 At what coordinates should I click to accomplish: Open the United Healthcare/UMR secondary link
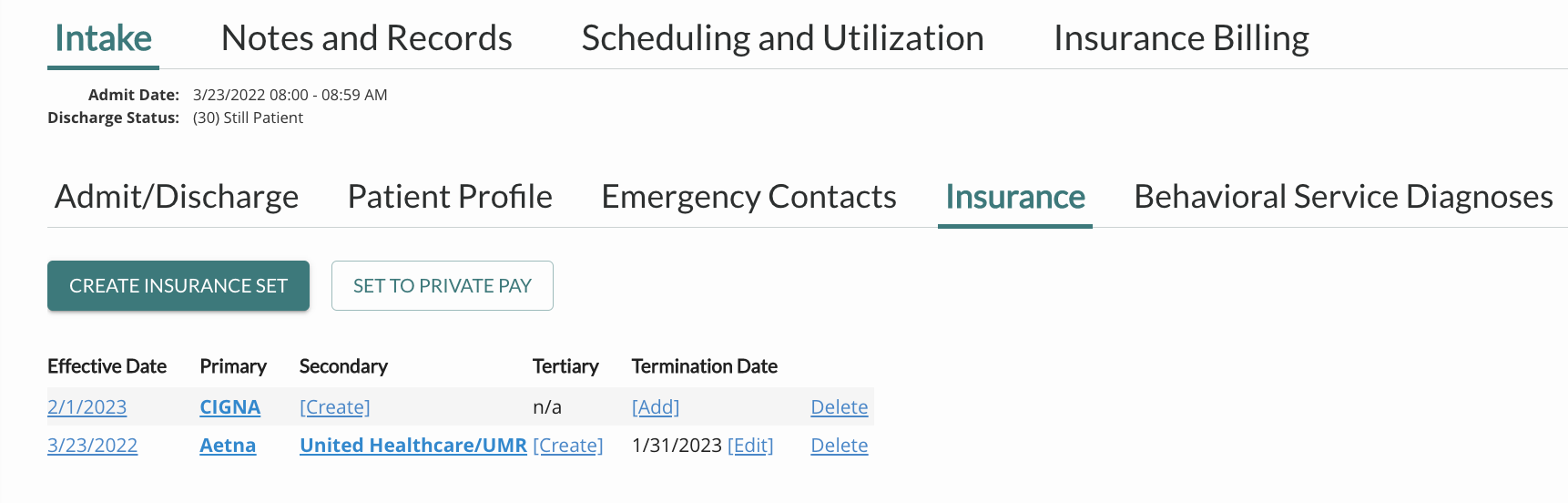[x=413, y=446]
